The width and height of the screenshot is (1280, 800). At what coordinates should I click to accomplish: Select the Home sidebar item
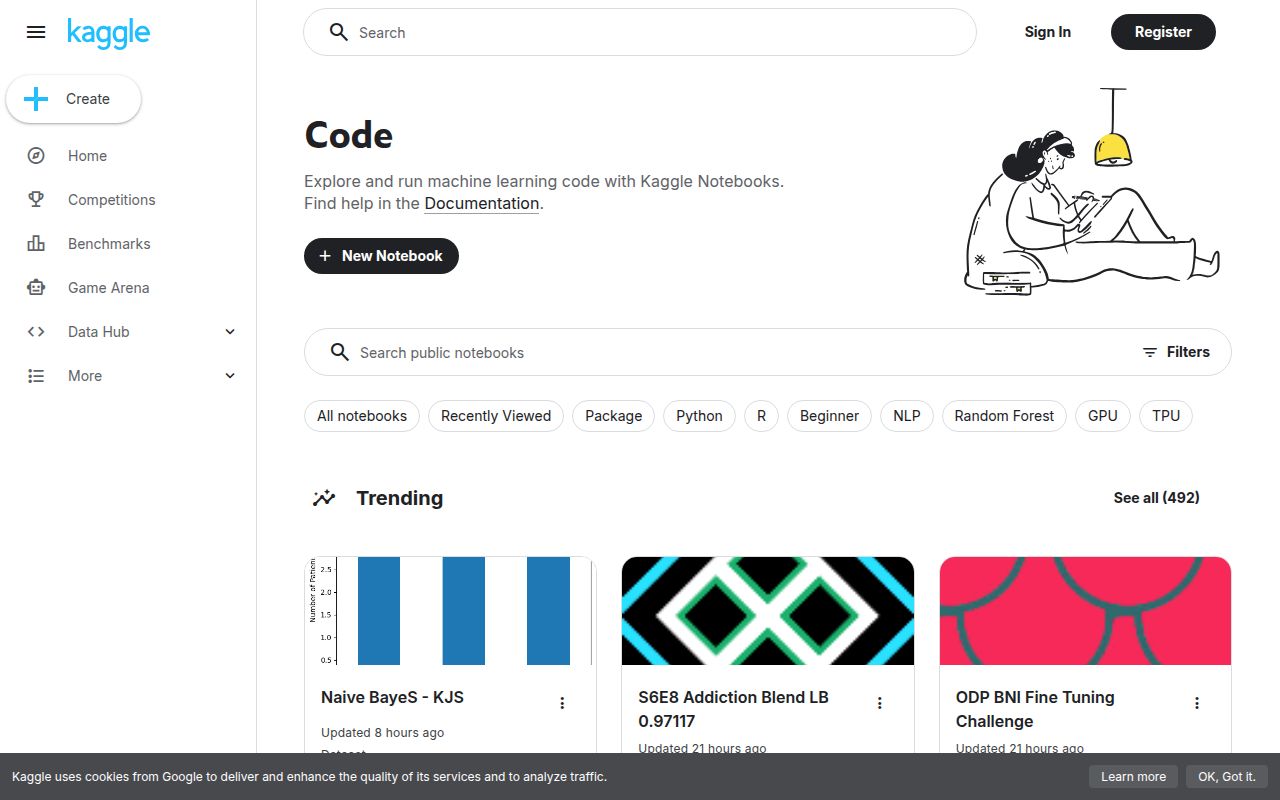tap(128, 156)
